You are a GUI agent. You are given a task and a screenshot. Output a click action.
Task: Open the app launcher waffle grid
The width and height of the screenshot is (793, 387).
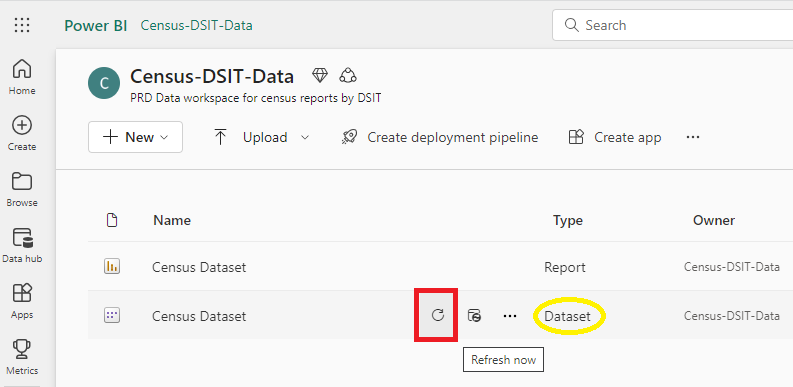coord(22,25)
